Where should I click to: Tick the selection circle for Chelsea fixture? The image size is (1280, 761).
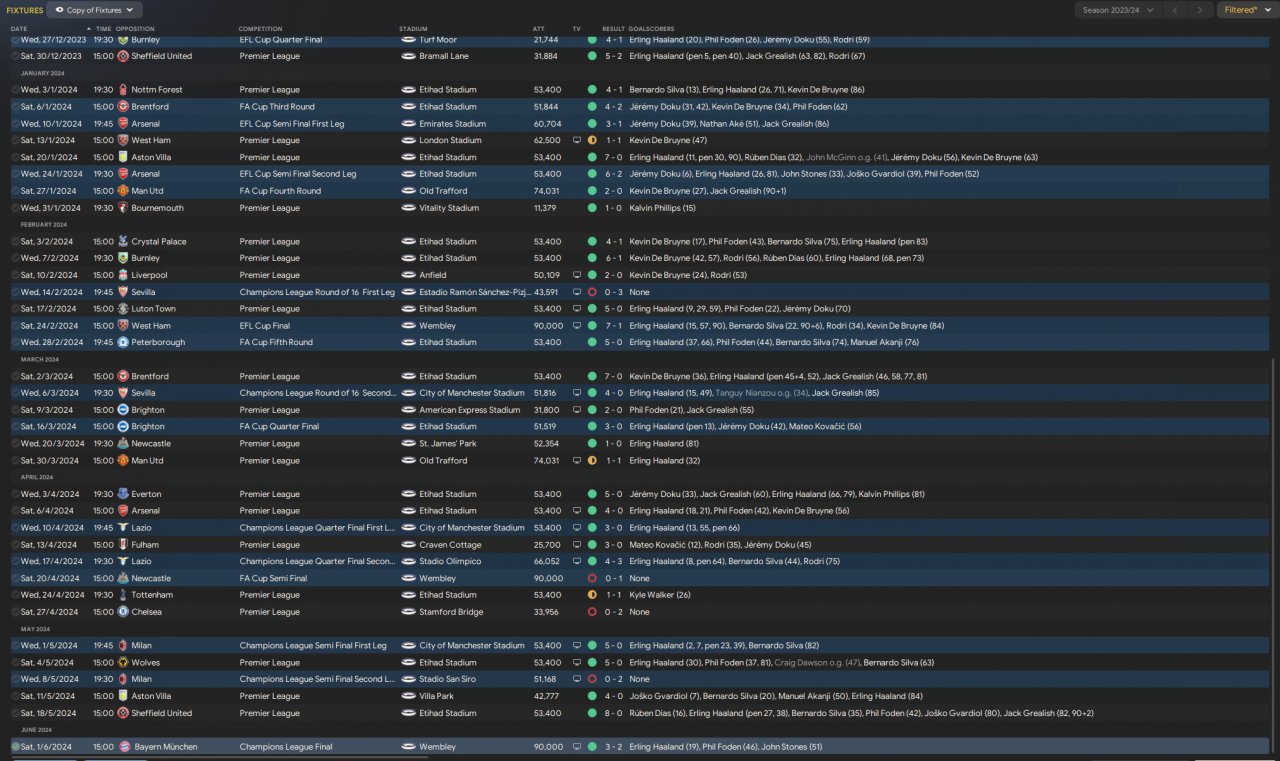tap(15, 612)
